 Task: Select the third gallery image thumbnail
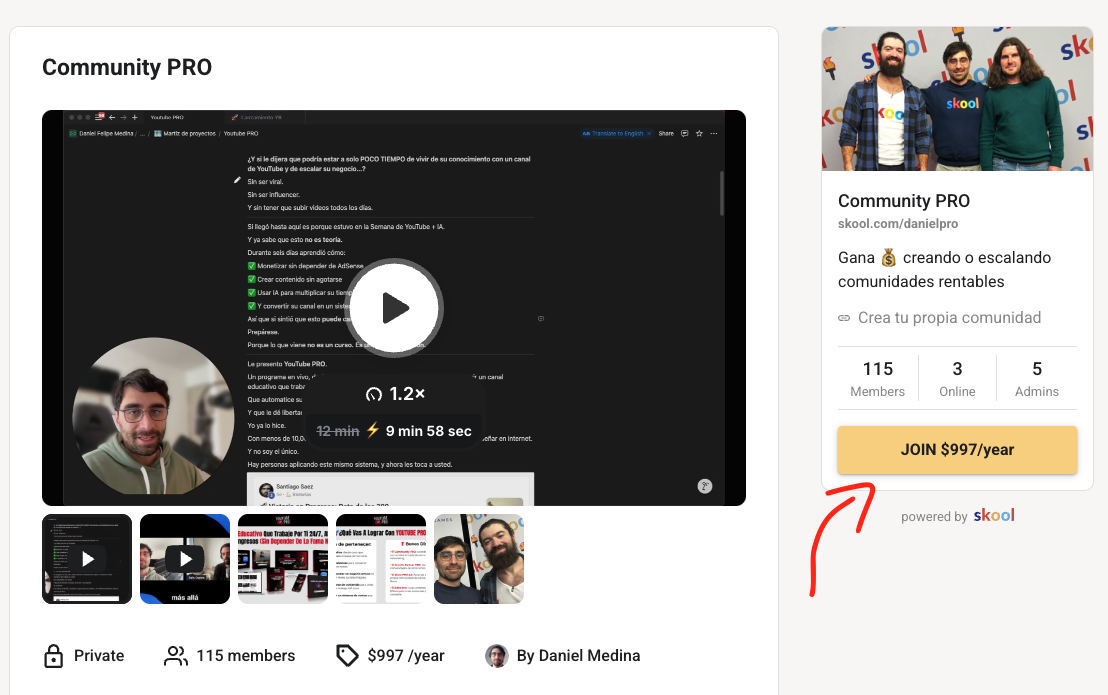click(x=283, y=559)
